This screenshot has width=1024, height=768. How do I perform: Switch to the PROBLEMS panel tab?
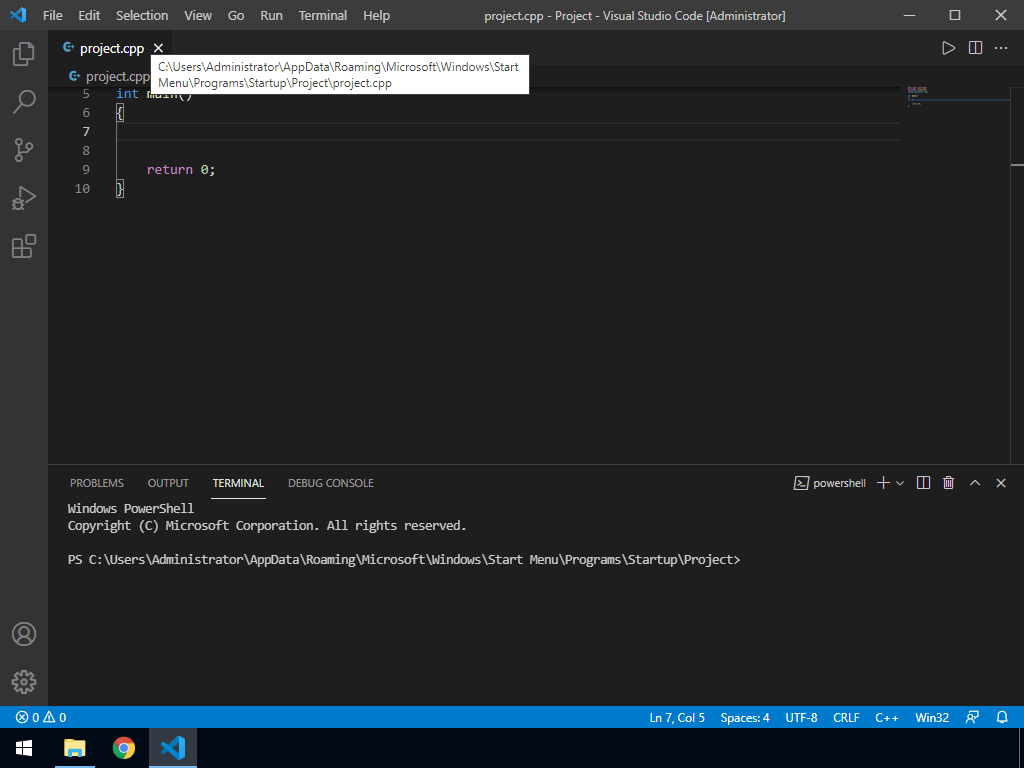tap(97, 483)
